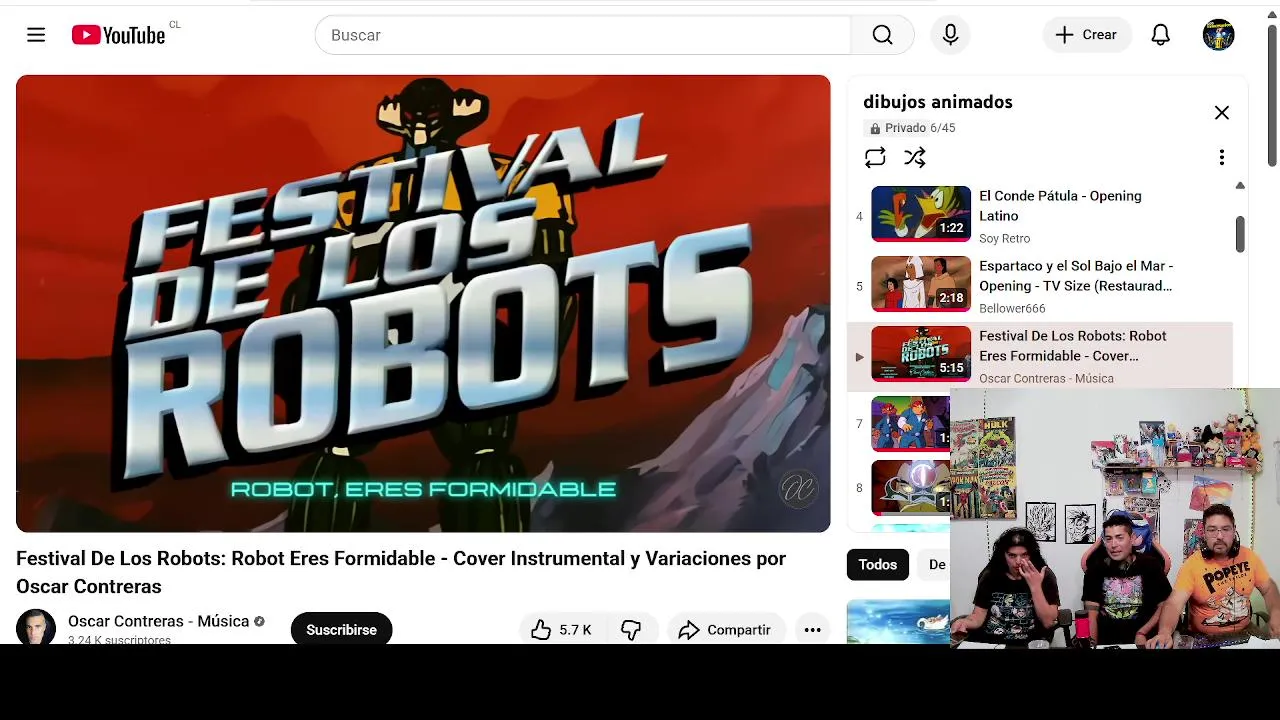Open the notifications bell
The height and width of the screenshot is (720, 1280).
(x=1160, y=35)
